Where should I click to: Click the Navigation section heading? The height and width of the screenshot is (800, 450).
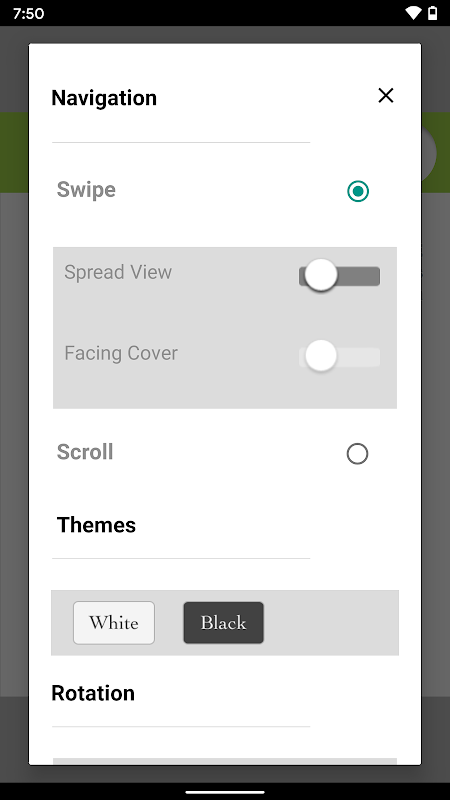[x=104, y=98]
